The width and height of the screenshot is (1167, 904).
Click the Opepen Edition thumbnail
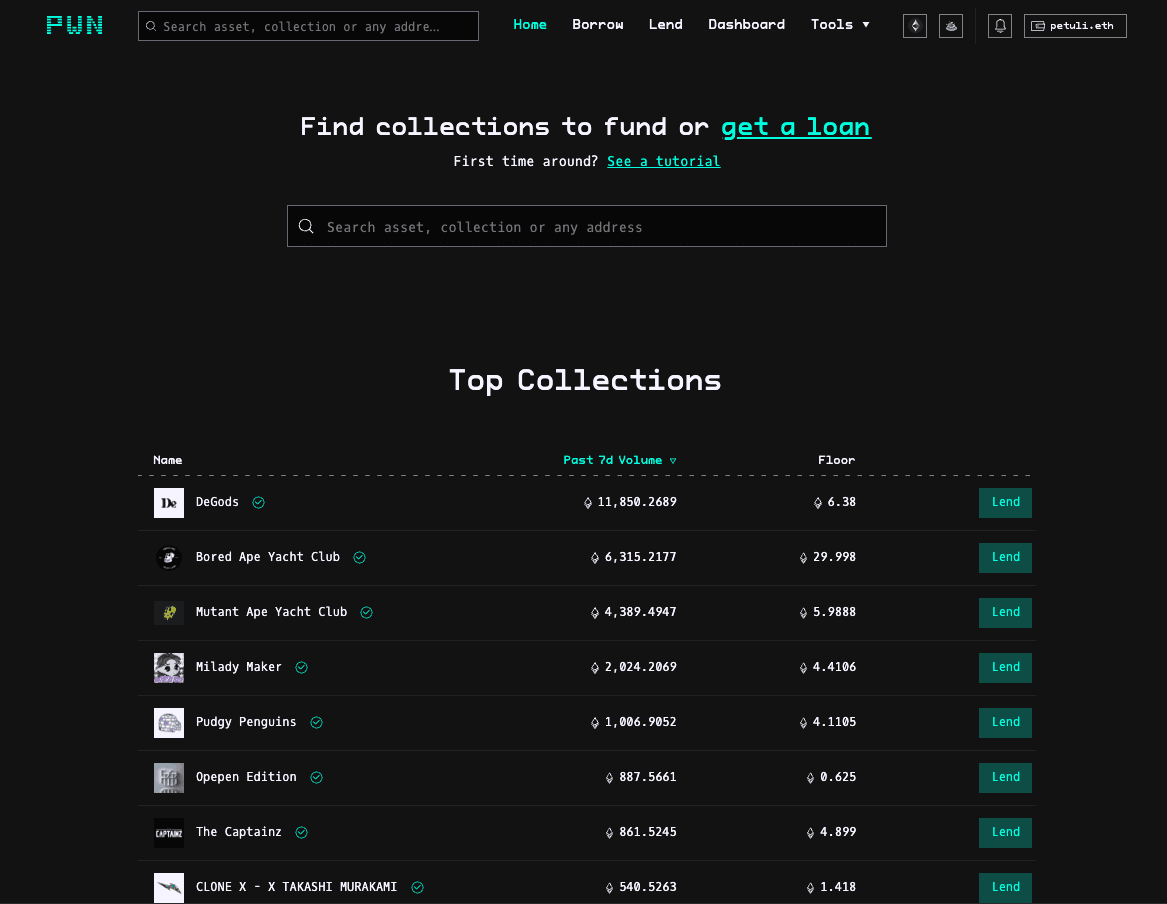[x=169, y=778]
